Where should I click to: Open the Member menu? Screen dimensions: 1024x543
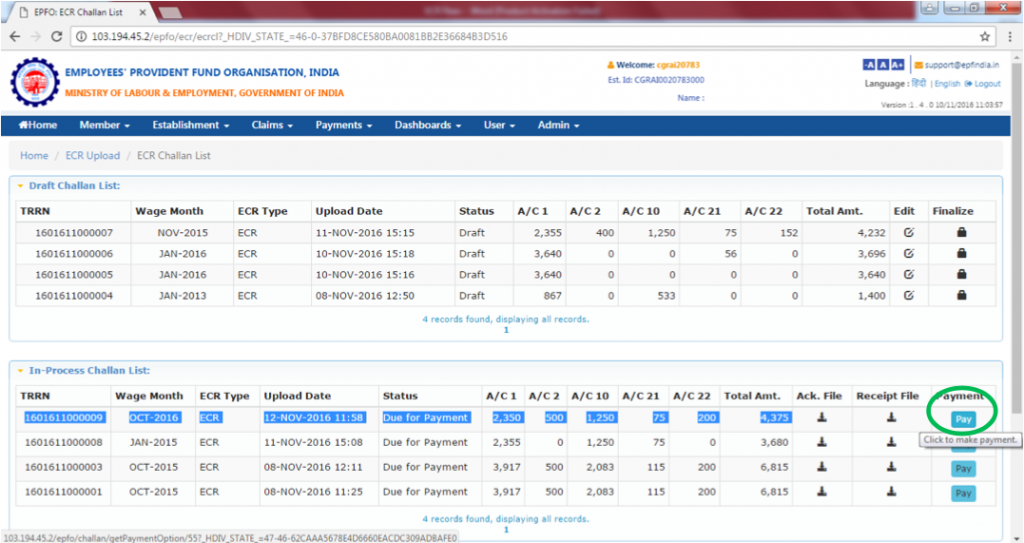pyautogui.click(x=105, y=125)
